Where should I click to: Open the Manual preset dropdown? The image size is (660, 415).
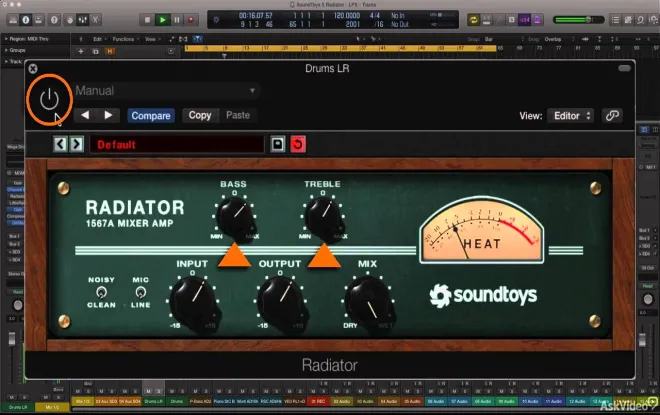[x=166, y=91]
